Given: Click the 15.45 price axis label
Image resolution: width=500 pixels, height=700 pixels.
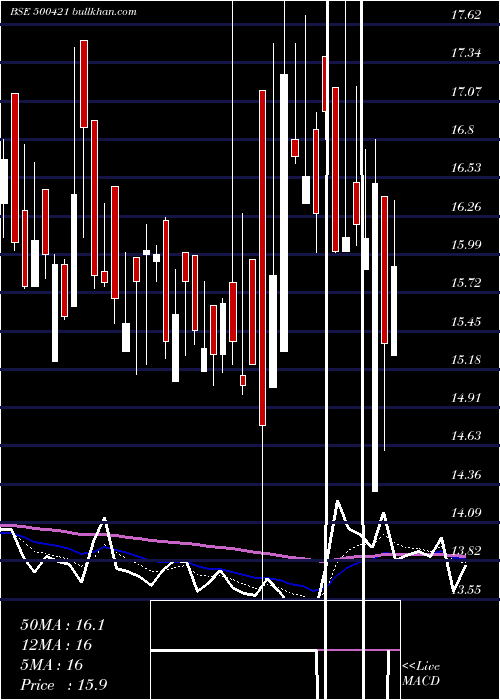Looking at the screenshot, I should pos(466,321).
